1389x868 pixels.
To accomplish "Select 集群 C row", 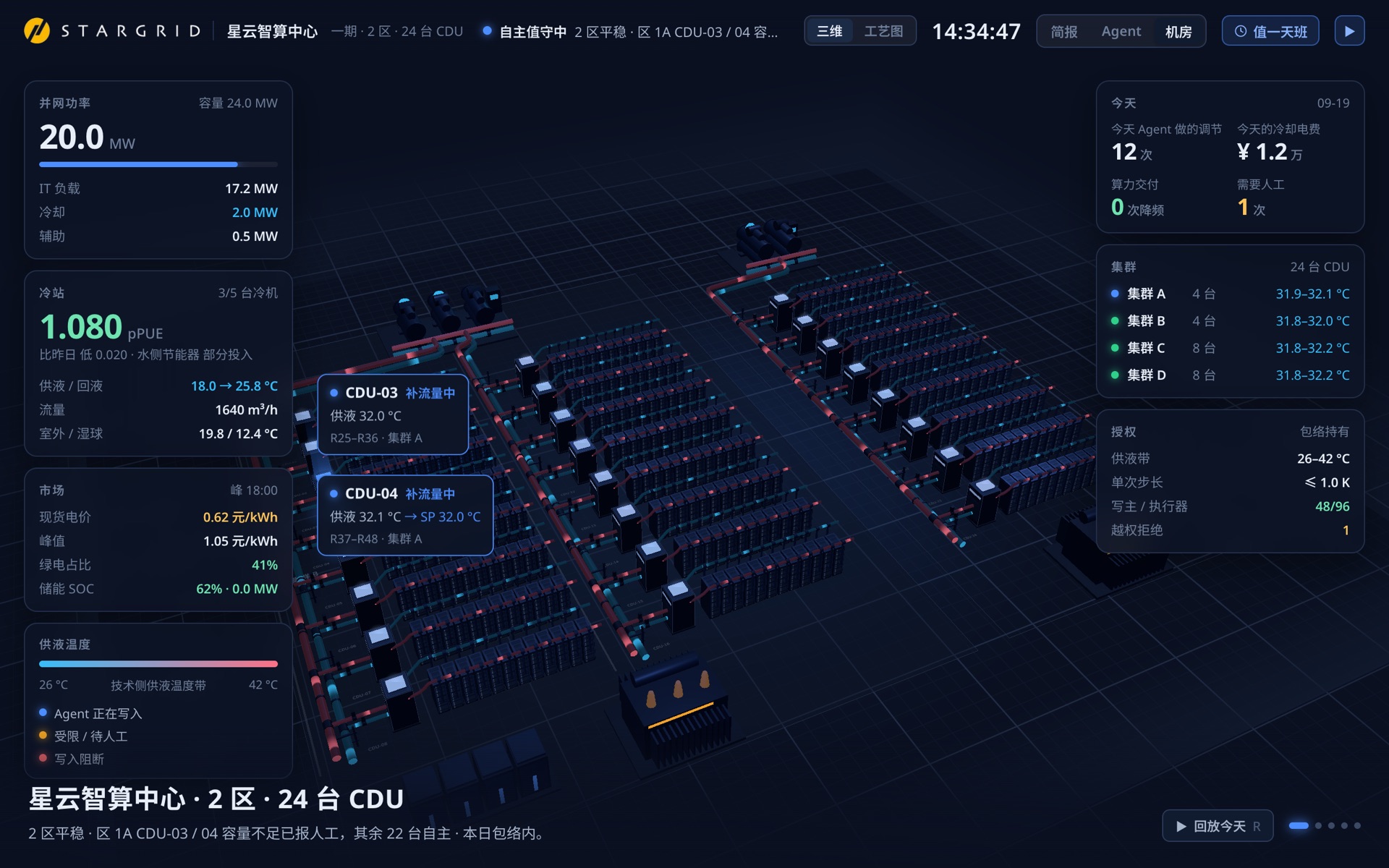I will 1230,348.
